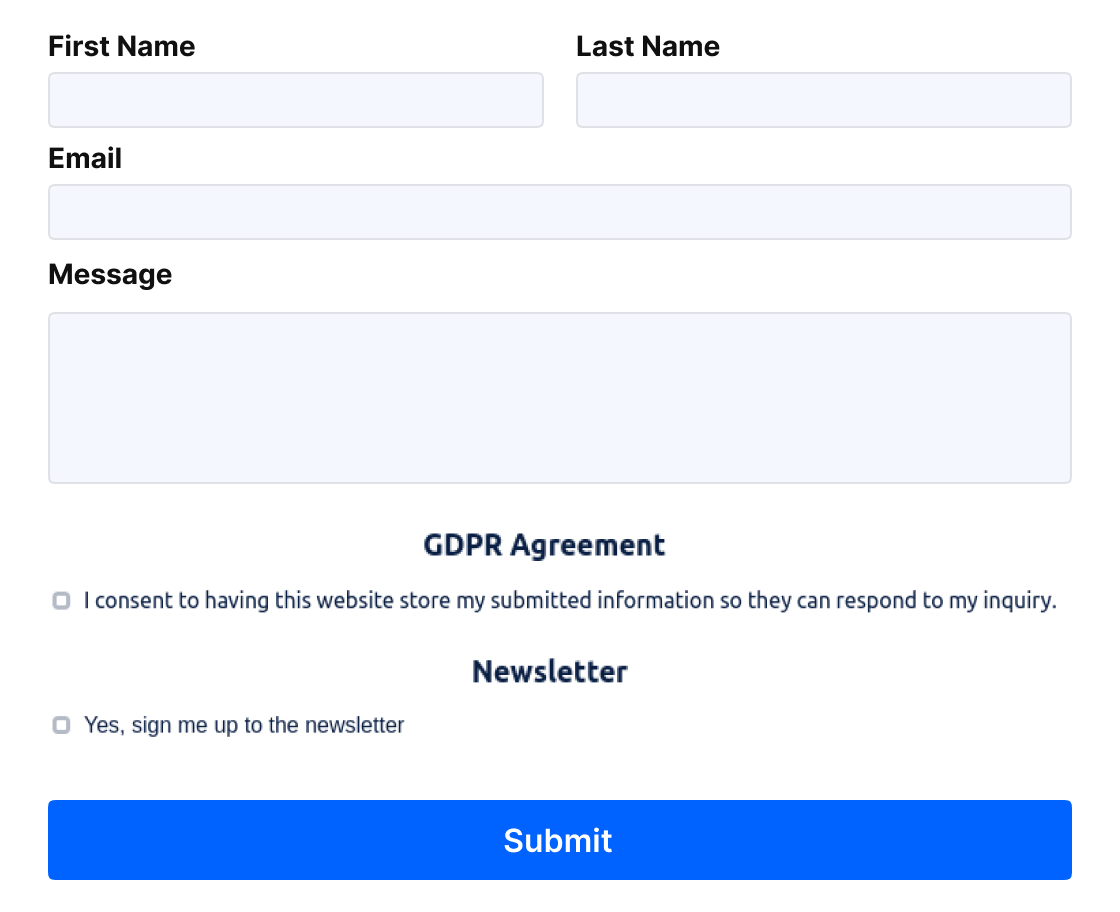1120x912 pixels.
Task: Click the Message field label
Action: [110, 275]
